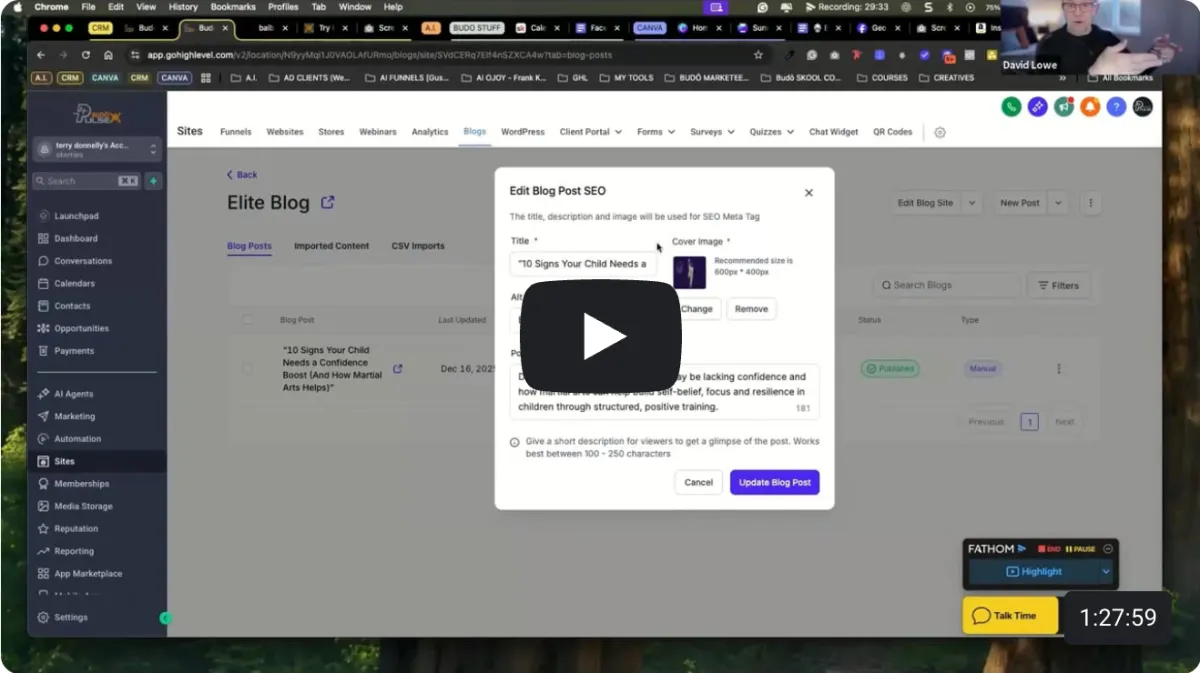Open the Sites settings gear icon
The image size is (1200, 673).
[939, 132]
